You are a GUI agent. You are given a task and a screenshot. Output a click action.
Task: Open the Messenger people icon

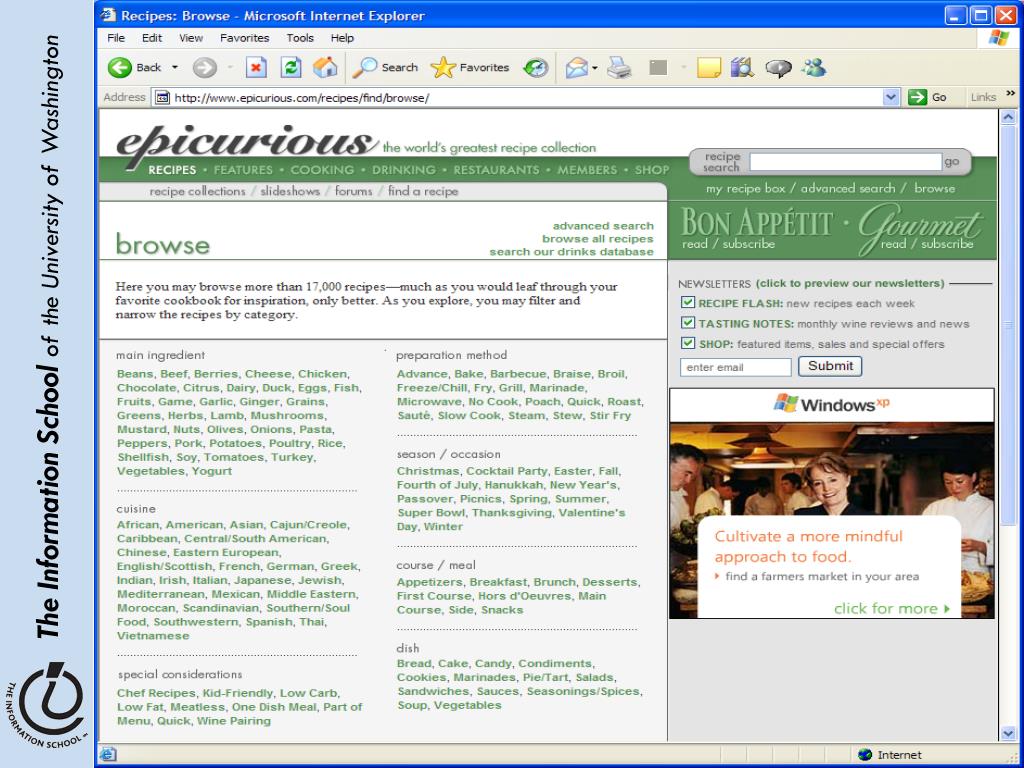[x=814, y=67]
